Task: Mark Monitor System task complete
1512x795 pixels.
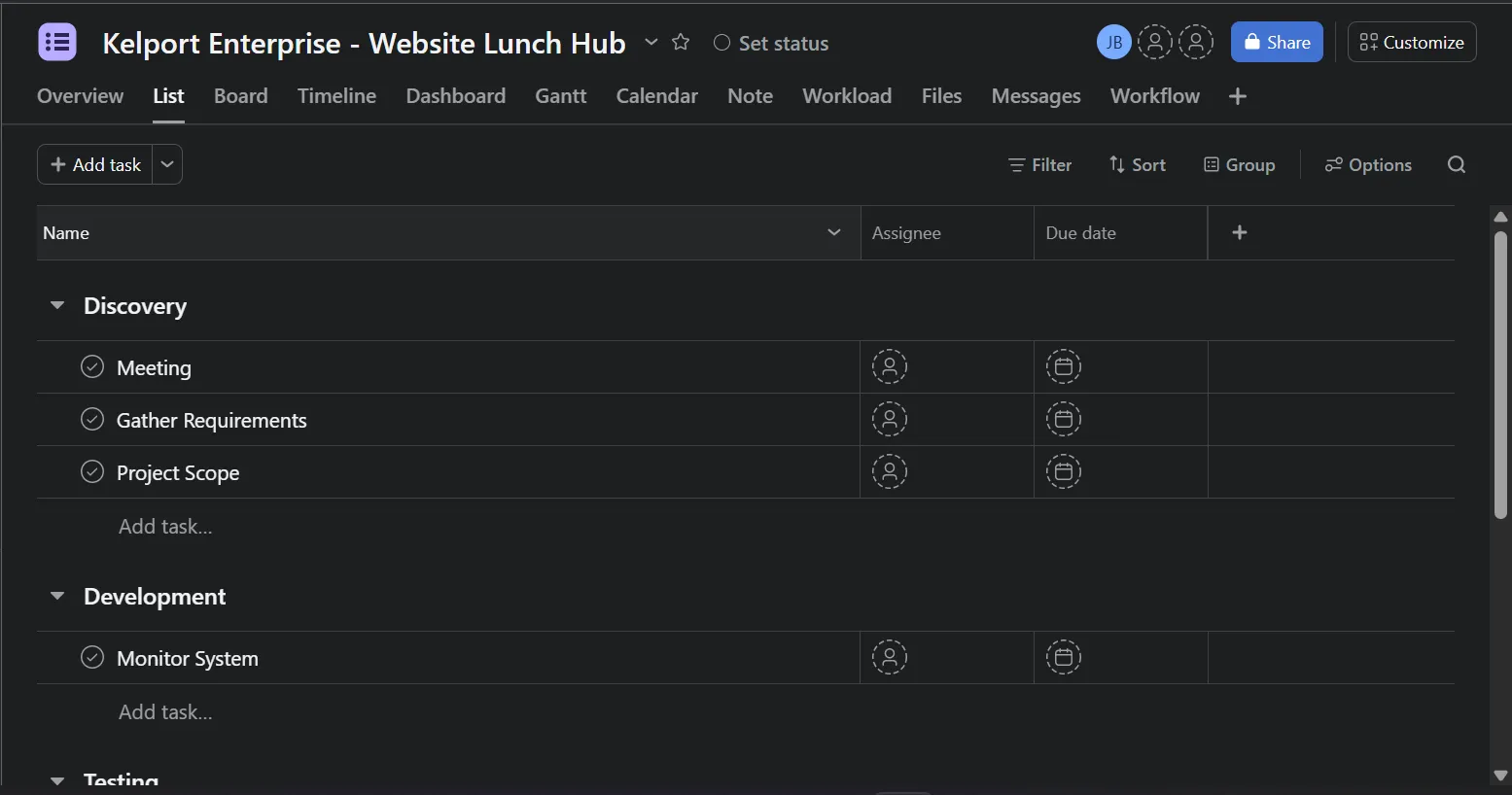Action: tap(92, 658)
